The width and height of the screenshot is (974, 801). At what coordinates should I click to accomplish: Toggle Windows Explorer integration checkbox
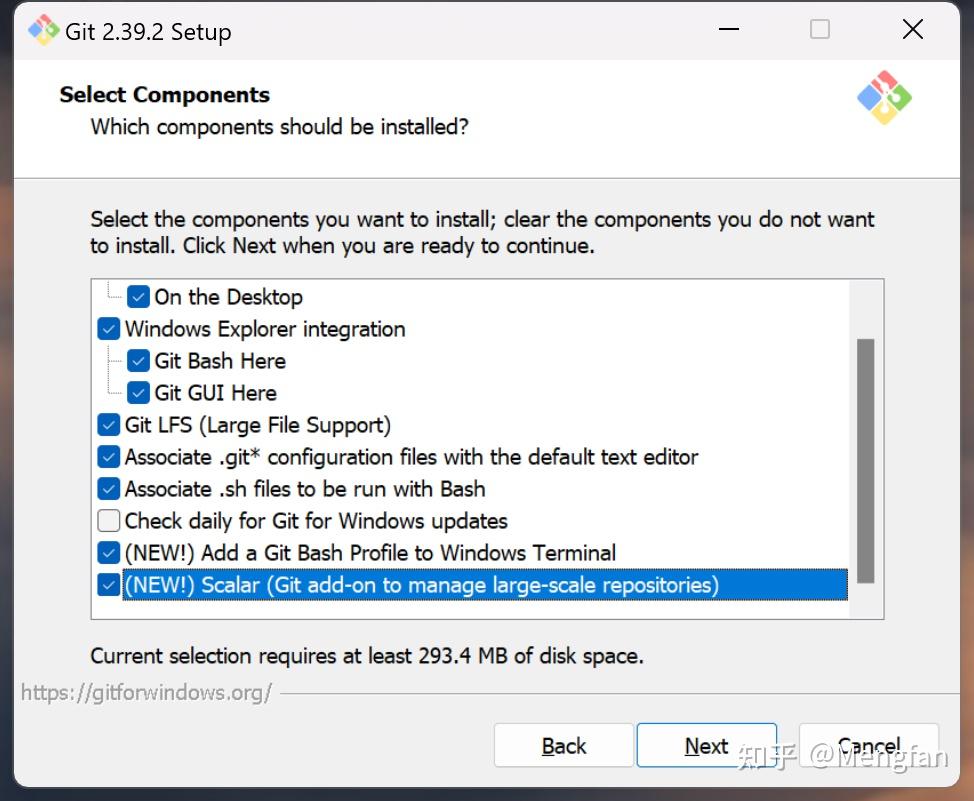[109, 329]
